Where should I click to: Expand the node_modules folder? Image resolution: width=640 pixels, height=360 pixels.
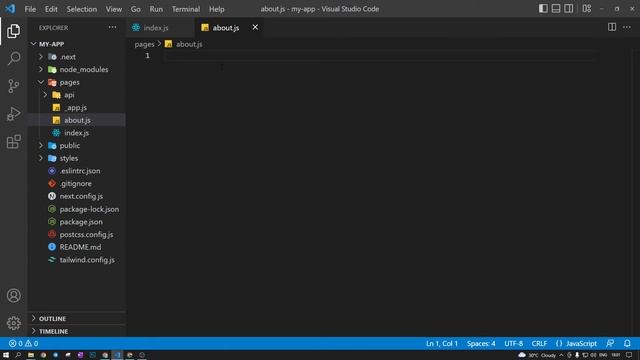(x=77, y=69)
